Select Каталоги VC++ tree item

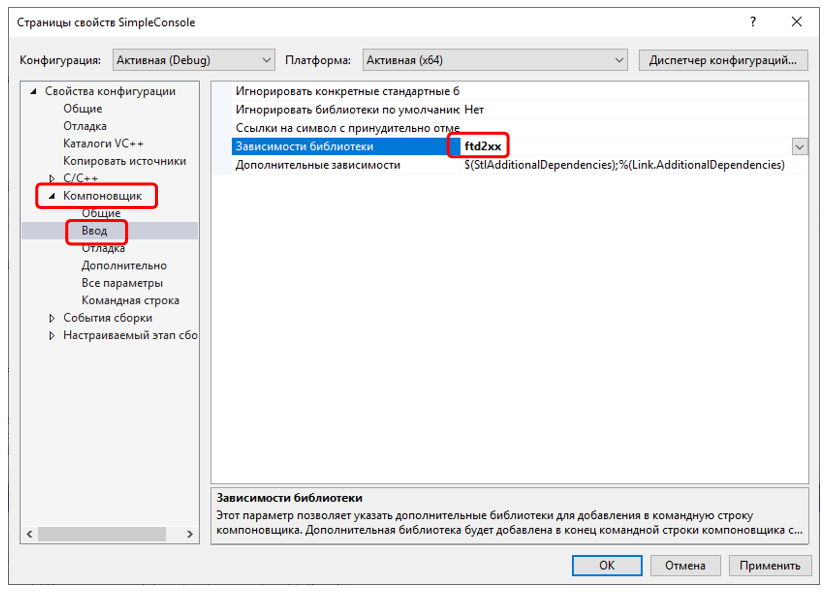[103, 143]
